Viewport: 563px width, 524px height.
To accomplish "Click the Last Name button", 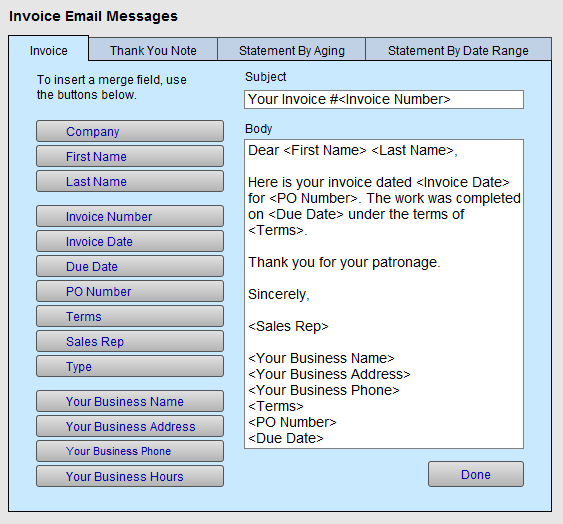I will (x=130, y=181).
